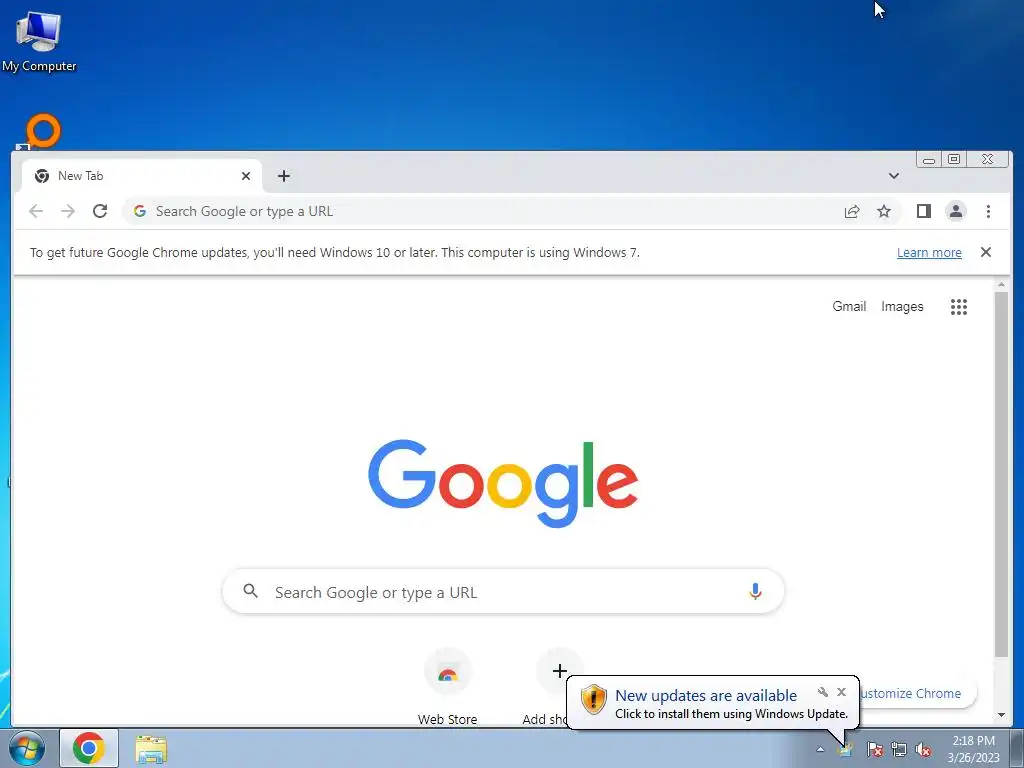Click the Windows Update shield icon
The width and height of the screenshot is (1024, 768).
click(594, 699)
